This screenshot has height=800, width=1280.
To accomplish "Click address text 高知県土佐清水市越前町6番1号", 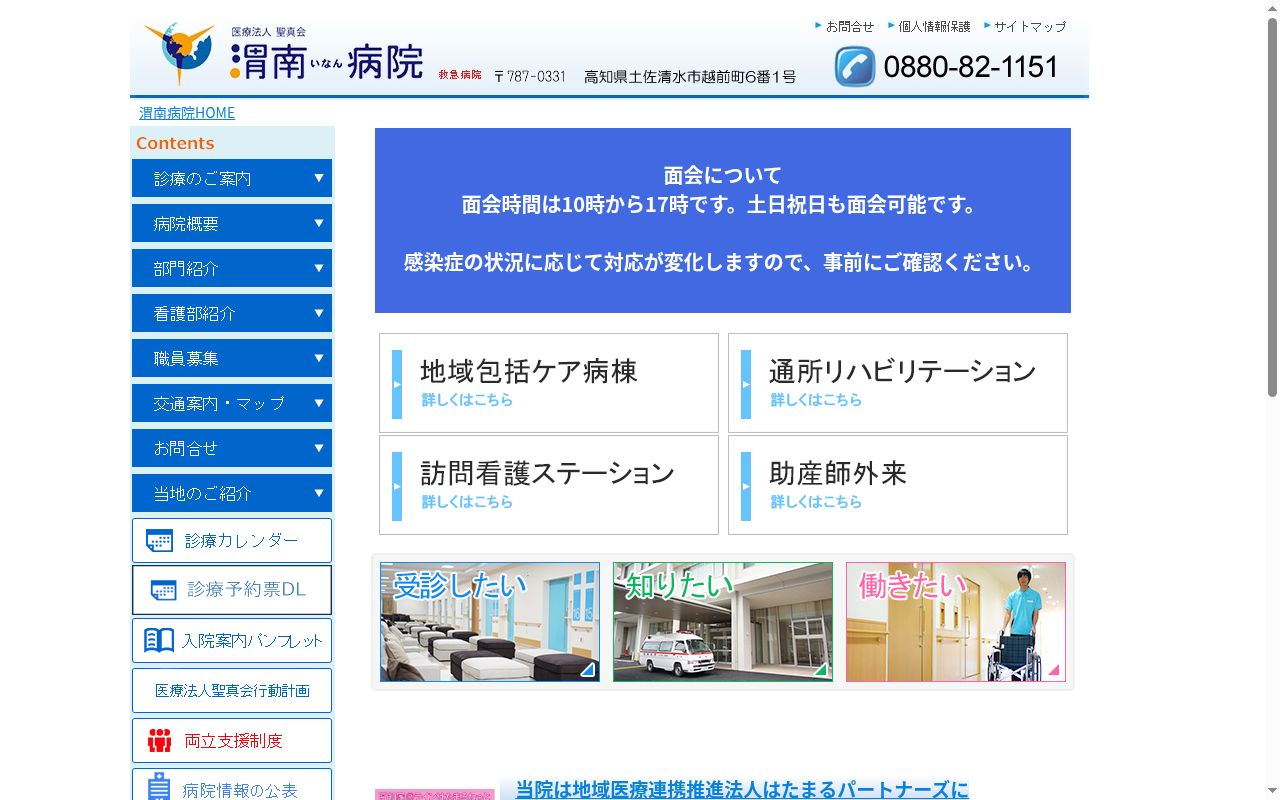I will click(x=690, y=76).
